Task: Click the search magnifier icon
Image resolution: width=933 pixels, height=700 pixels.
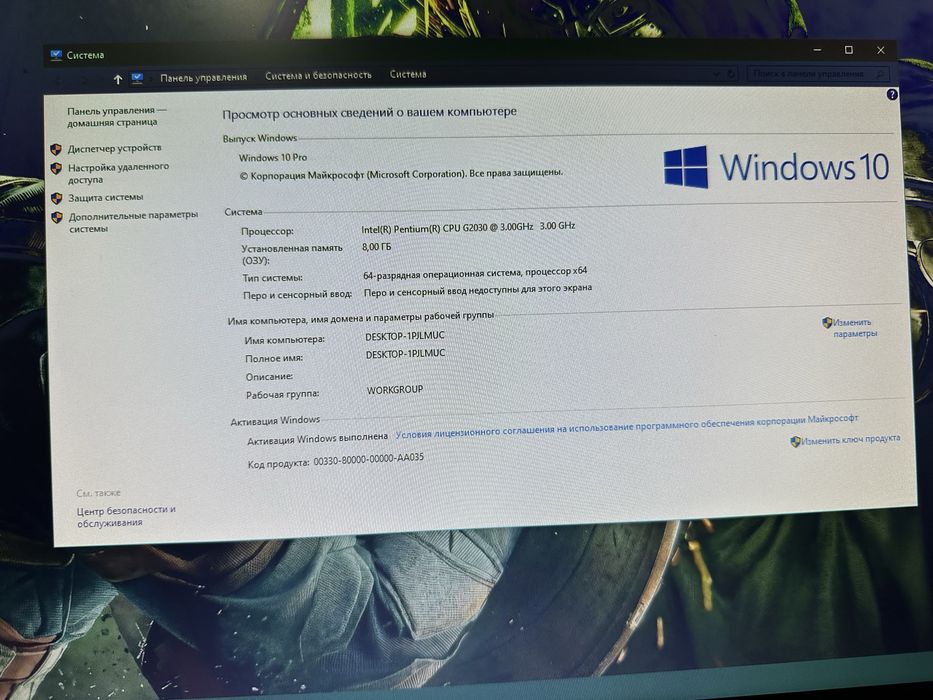Action: [880, 74]
